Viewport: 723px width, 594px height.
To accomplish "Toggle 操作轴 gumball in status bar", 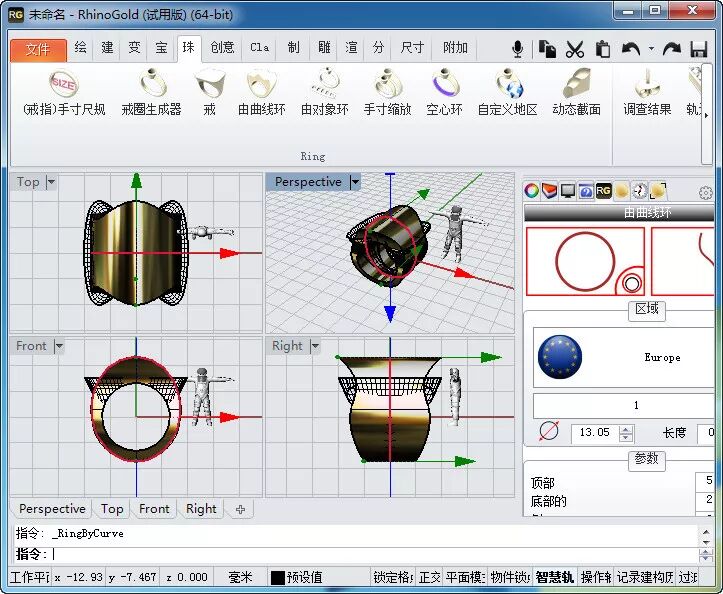I will tap(596, 577).
